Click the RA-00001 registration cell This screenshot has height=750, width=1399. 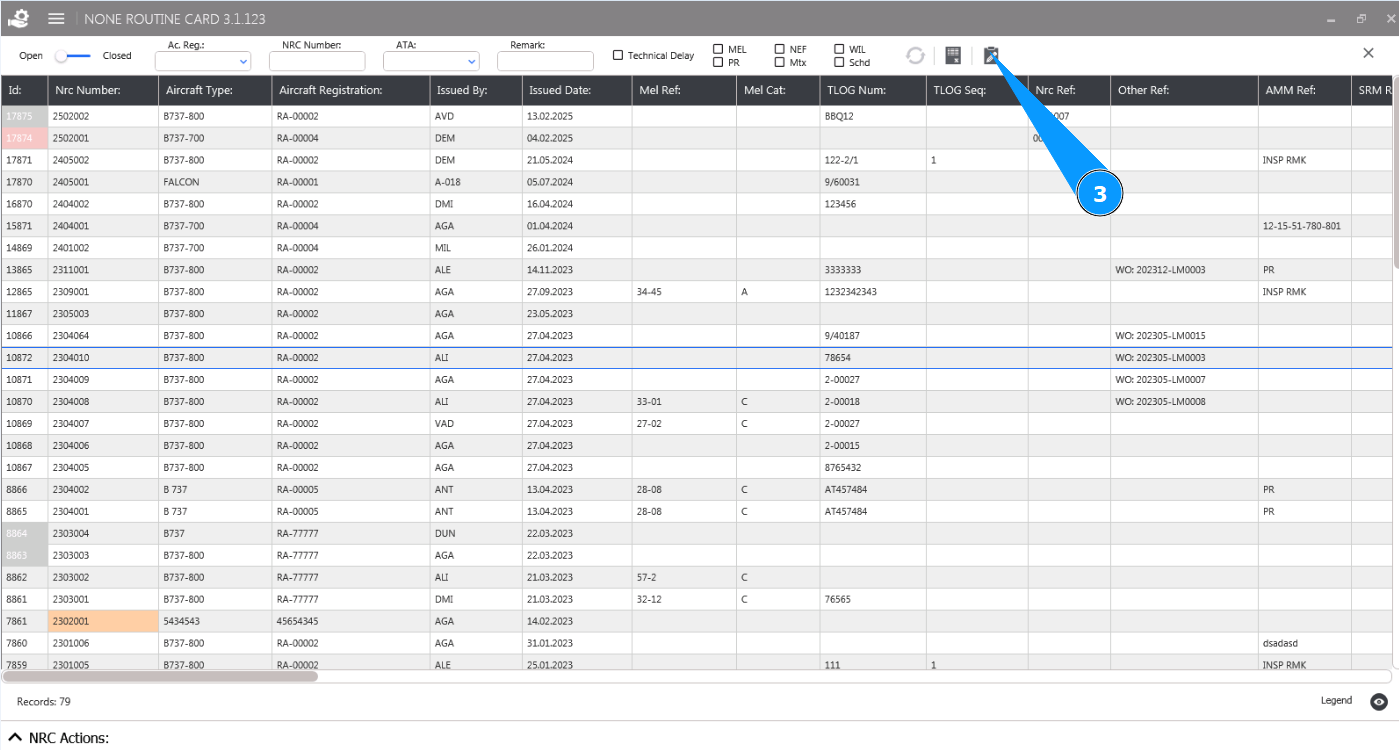click(351, 182)
